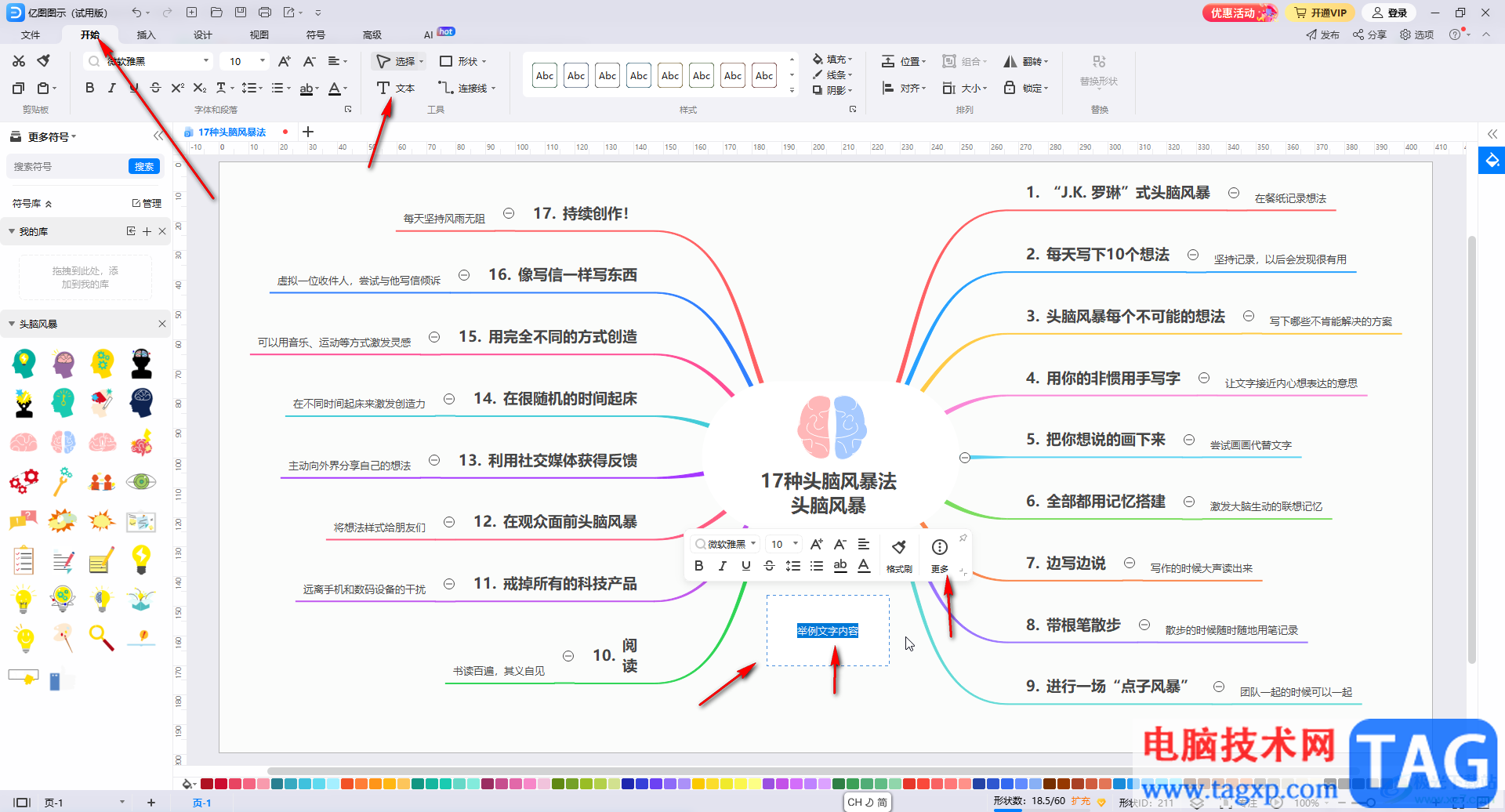This screenshot has height=812, width=1505.
Task: Click the symbol search (搜索符号) input field
Action: click(68, 166)
